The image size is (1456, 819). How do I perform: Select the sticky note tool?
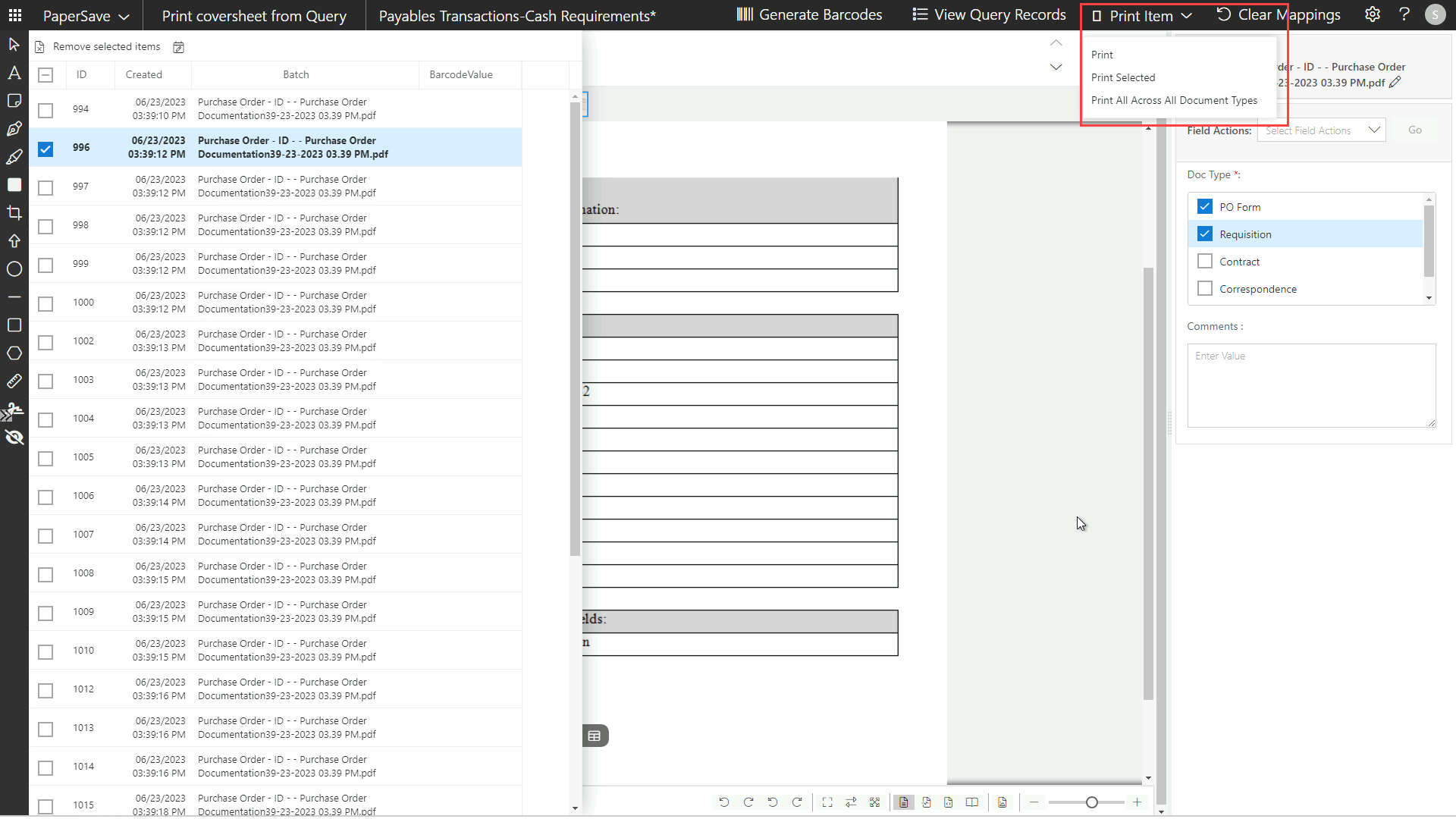point(14,101)
